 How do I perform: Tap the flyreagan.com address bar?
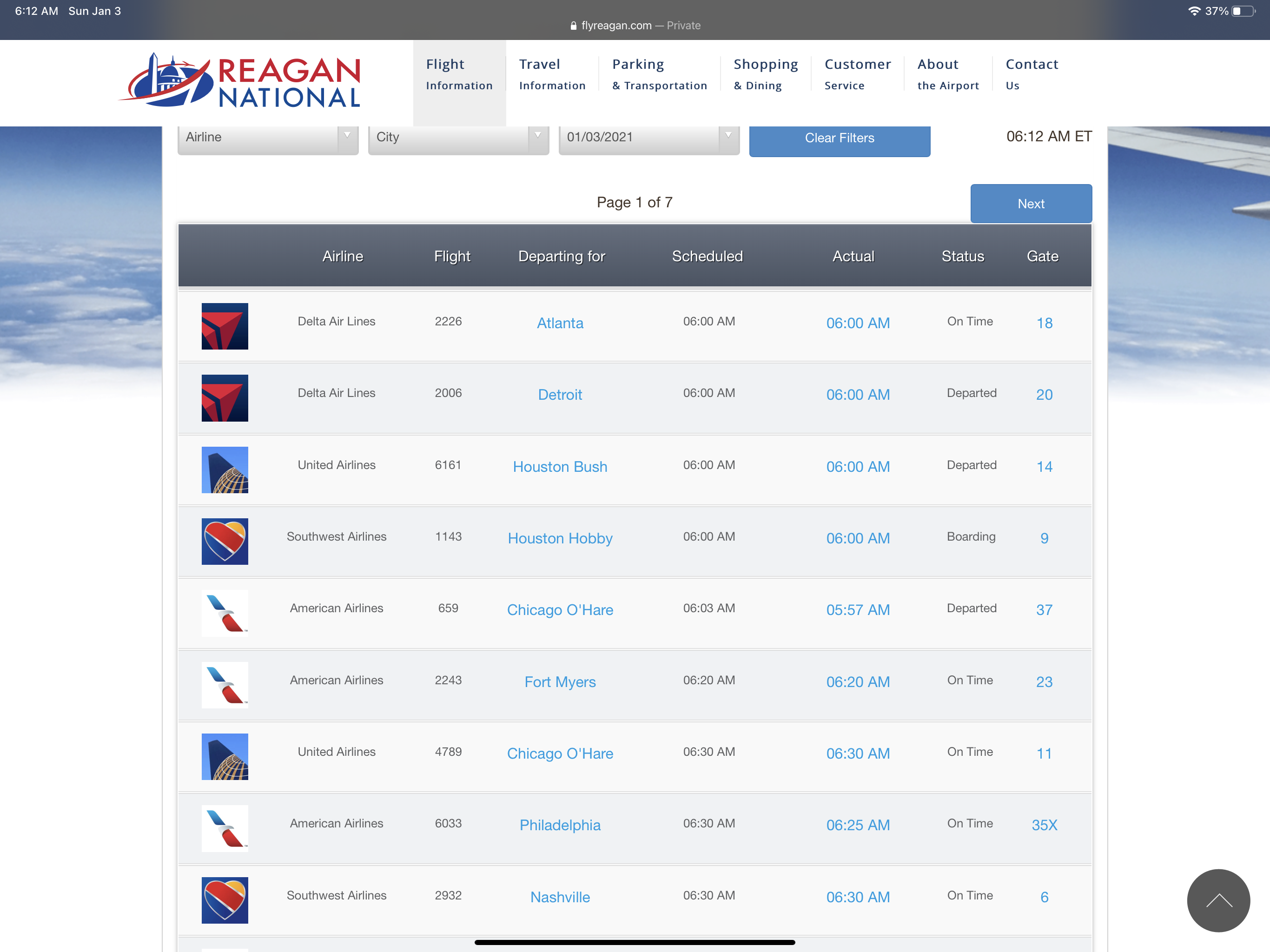[x=635, y=25]
